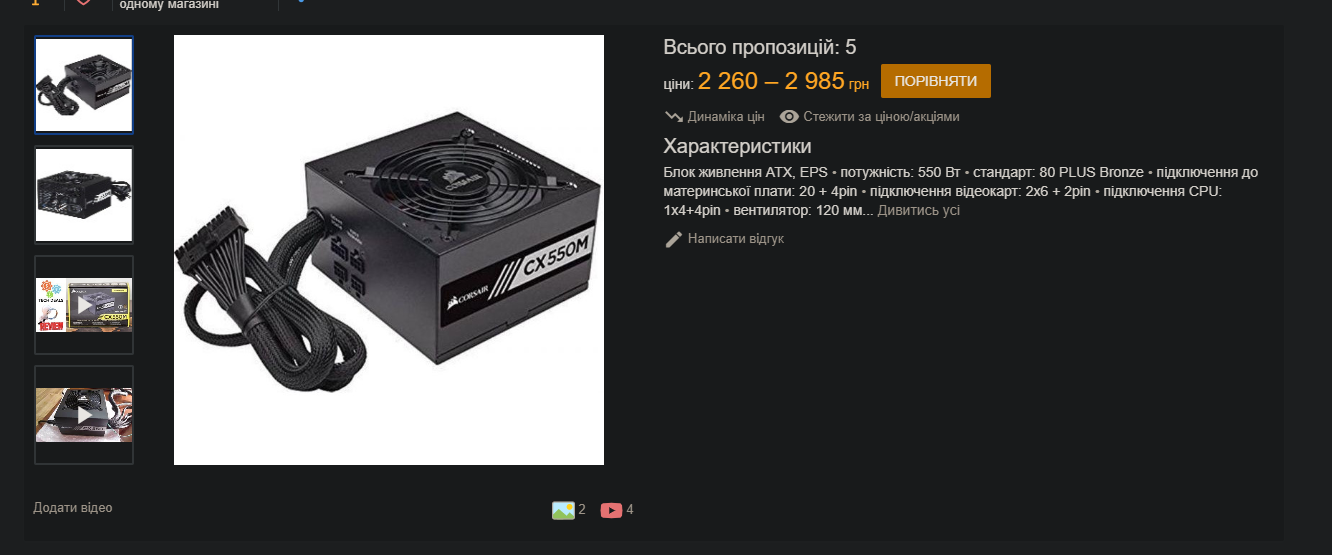The image size is (1332, 555).
Task: Select the first power supply thumbnail
Action: coord(84,85)
